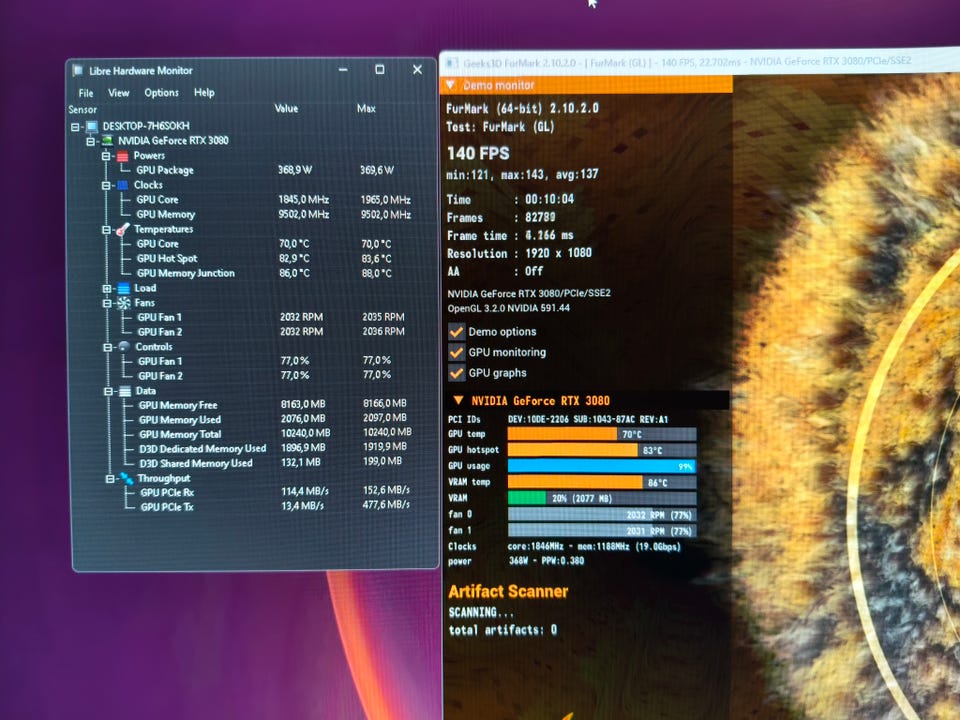960x720 pixels.
Task: Uncheck the GPU graphs checkbox
Action: (456, 373)
